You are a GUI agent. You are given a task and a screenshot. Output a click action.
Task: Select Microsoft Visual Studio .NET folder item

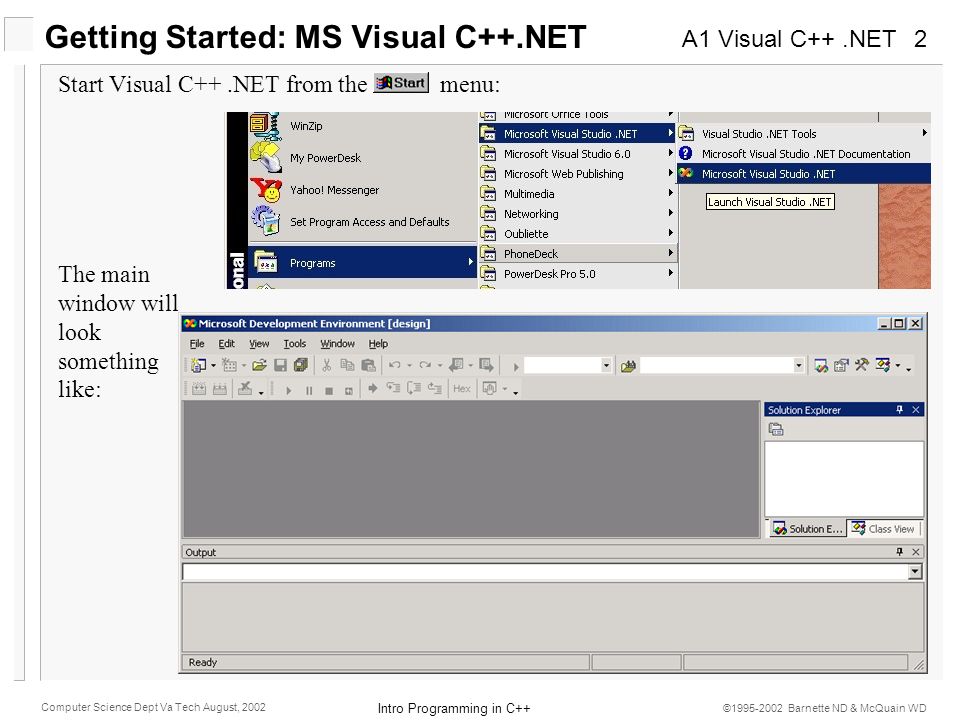[577, 133]
